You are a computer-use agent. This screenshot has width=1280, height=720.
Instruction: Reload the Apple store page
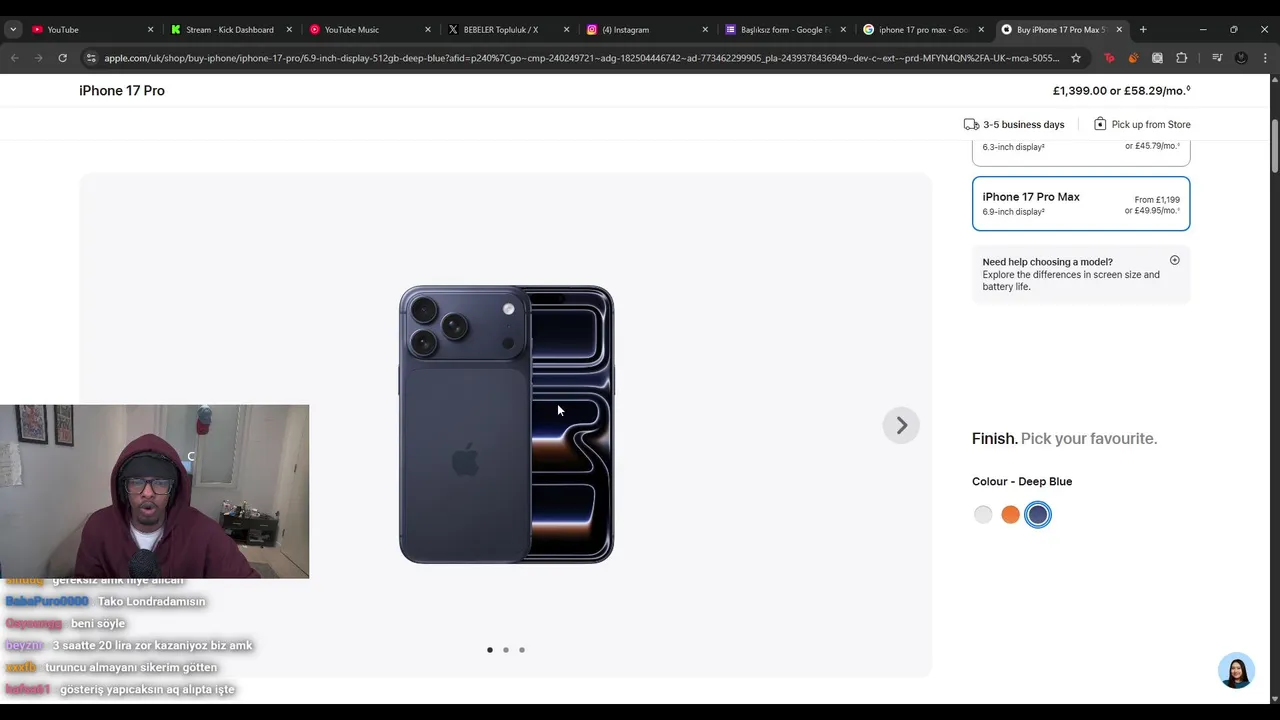pos(63,58)
